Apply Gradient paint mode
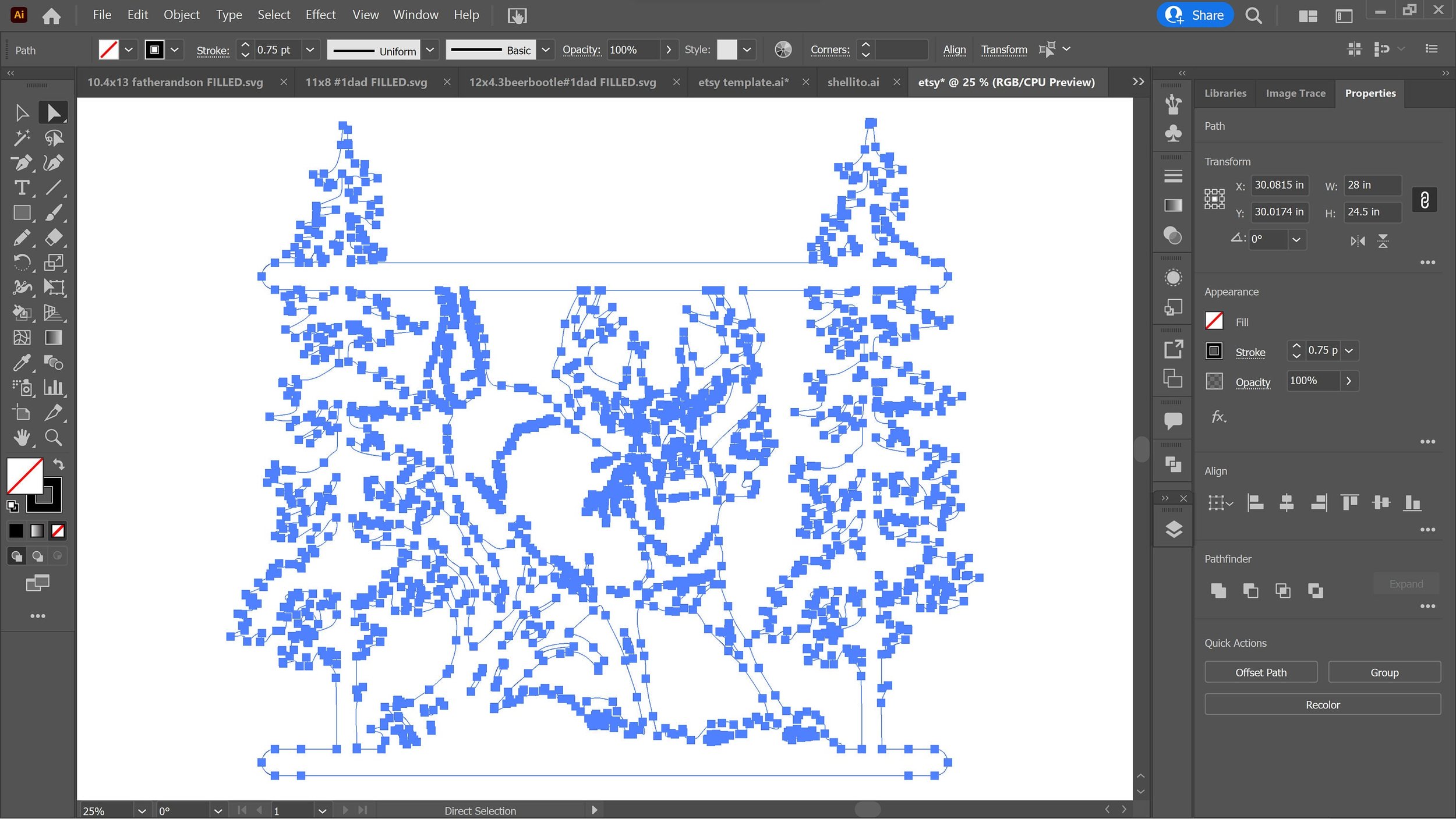This screenshot has width=1456, height=819. pyautogui.click(x=37, y=531)
